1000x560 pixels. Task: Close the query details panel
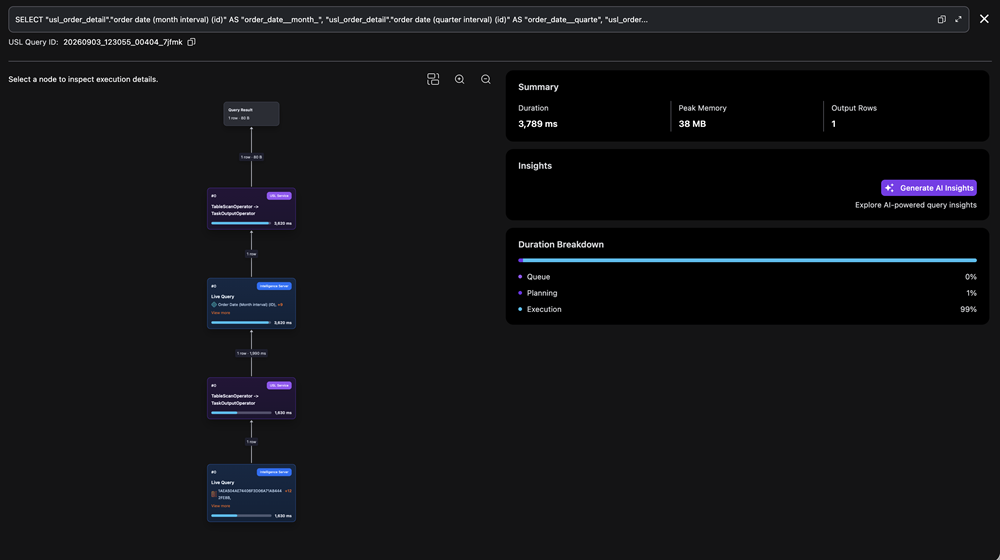(984, 19)
